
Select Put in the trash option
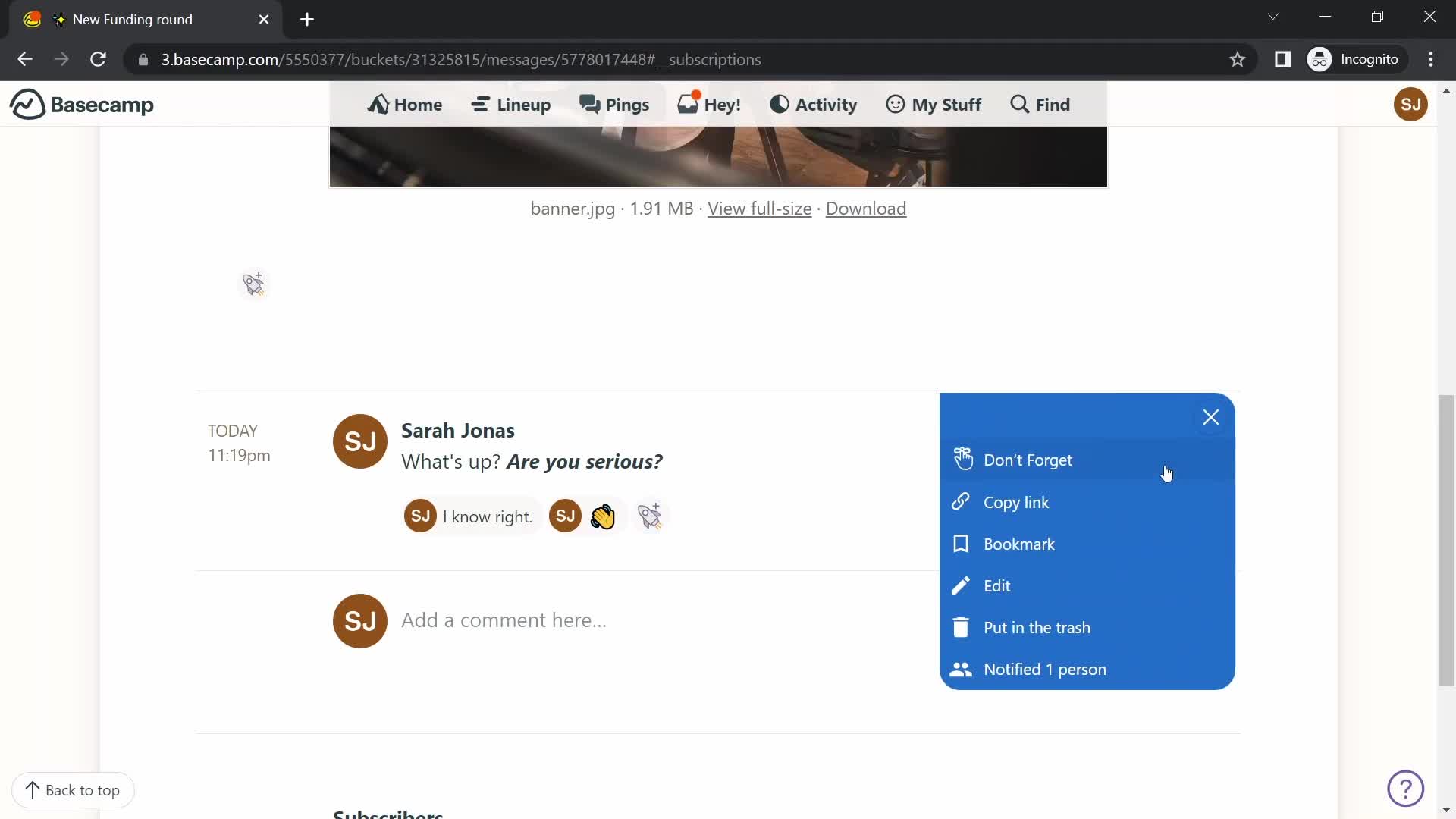1037,627
